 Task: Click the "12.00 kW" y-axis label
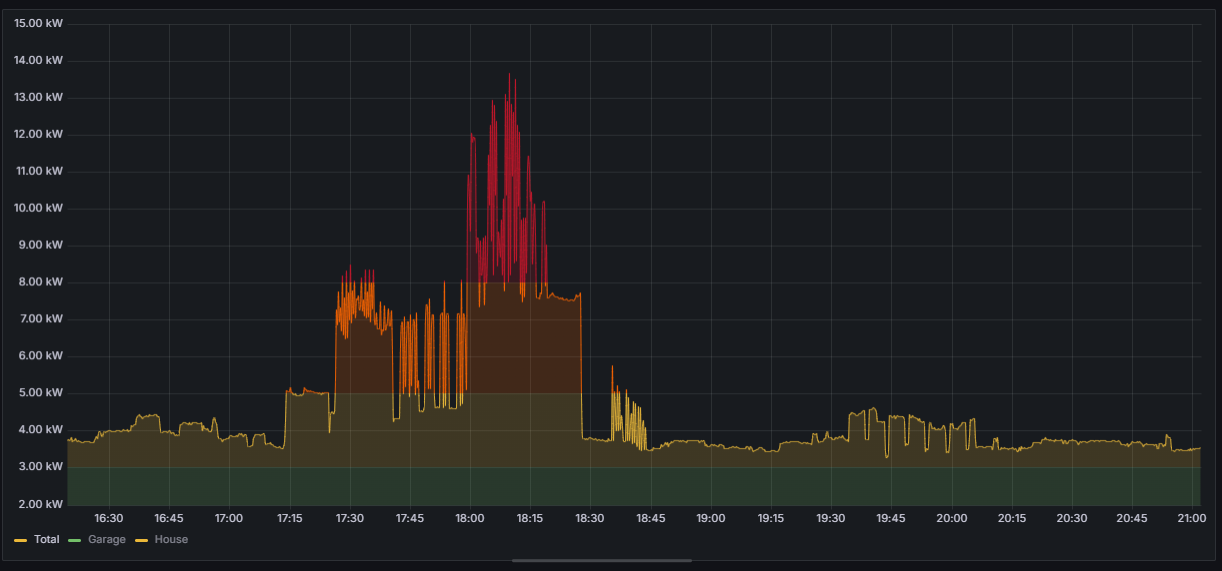[x=38, y=134]
